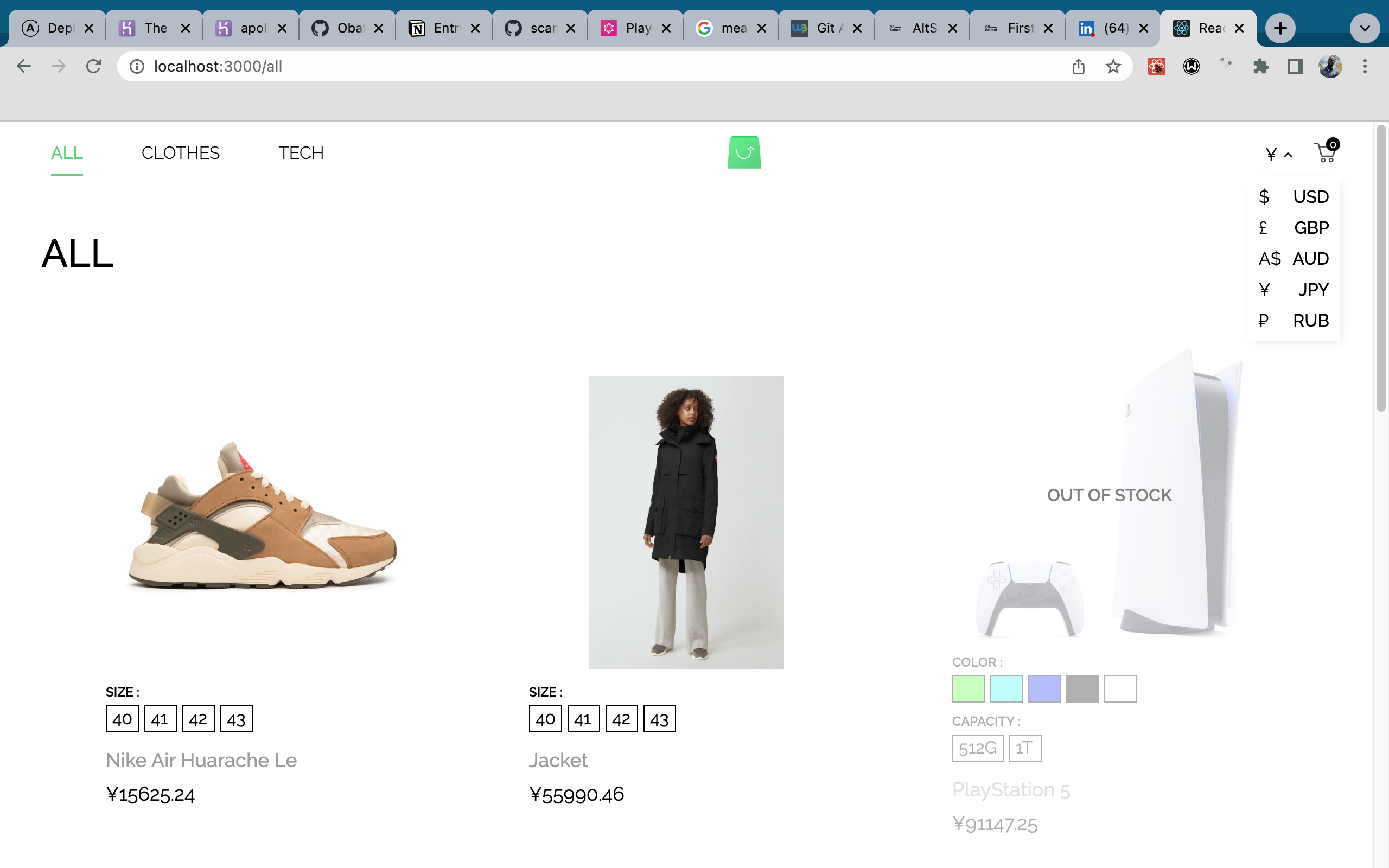This screenshot has height=868, width=1389.
Task: Toggle the browser side panel icon
Action: tap(1296, 67)
